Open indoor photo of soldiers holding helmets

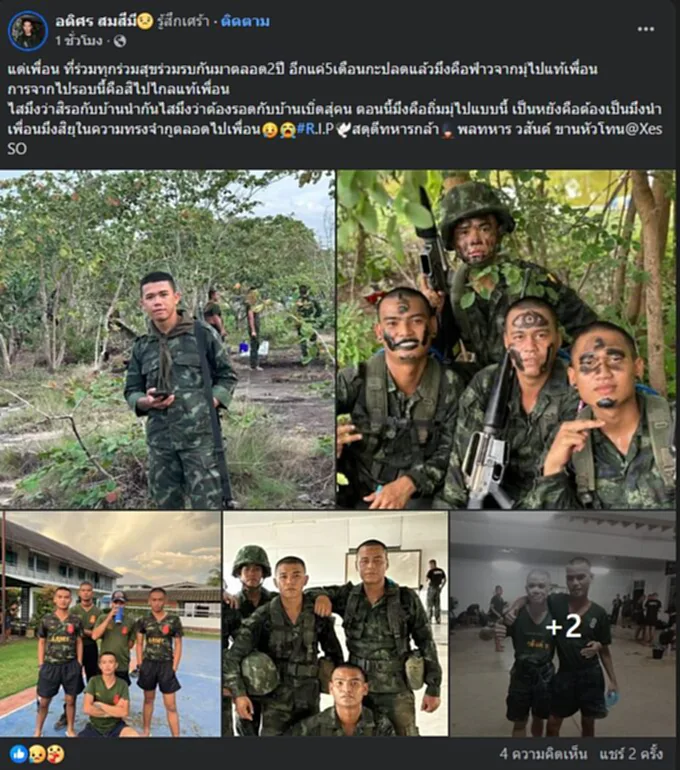pyautogui.click(x=335, y=624)
